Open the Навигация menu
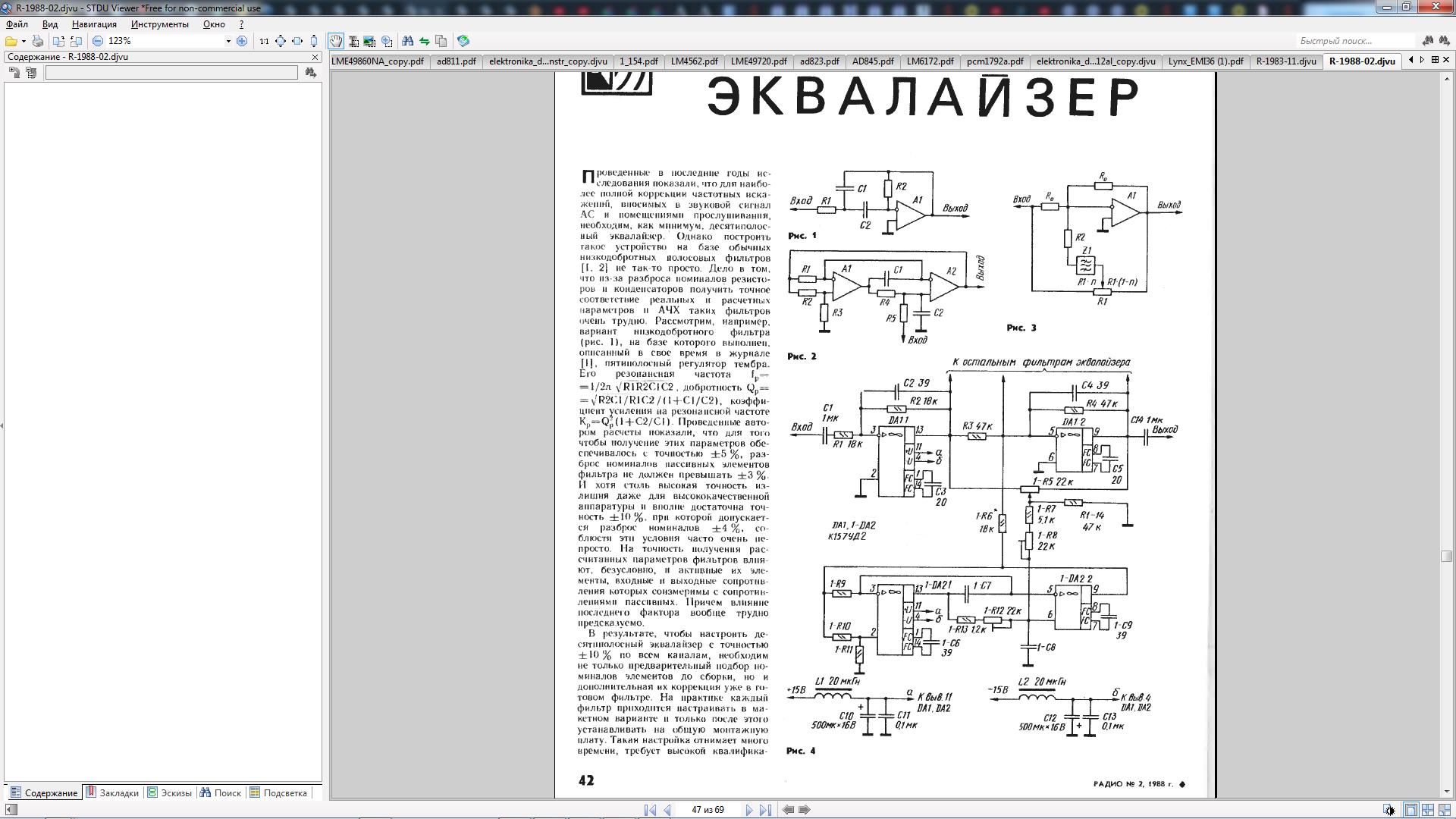Viewport: 1456px width, 819px height. click(x=94, y=24)
